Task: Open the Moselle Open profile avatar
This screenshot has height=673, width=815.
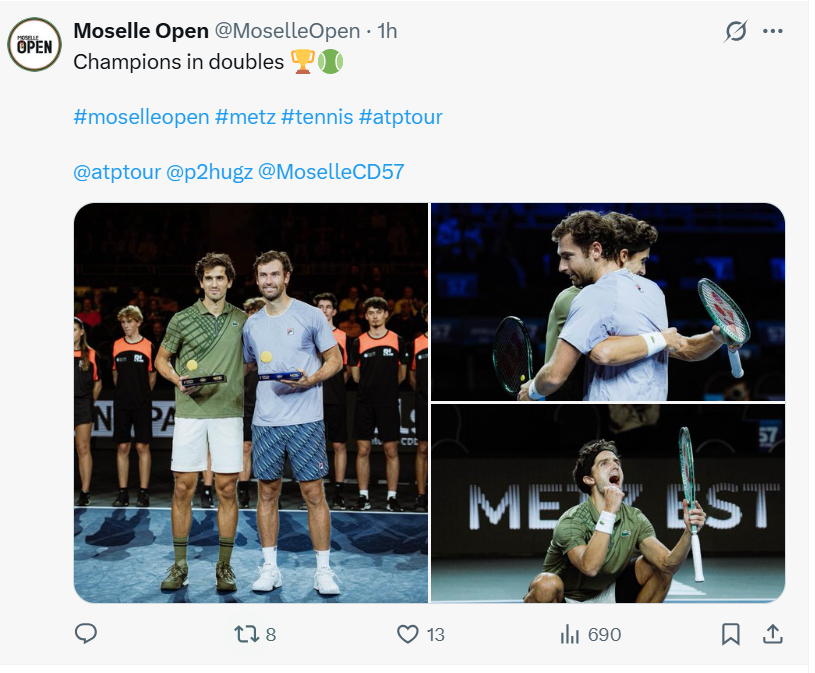Action: tap(35, 44)
